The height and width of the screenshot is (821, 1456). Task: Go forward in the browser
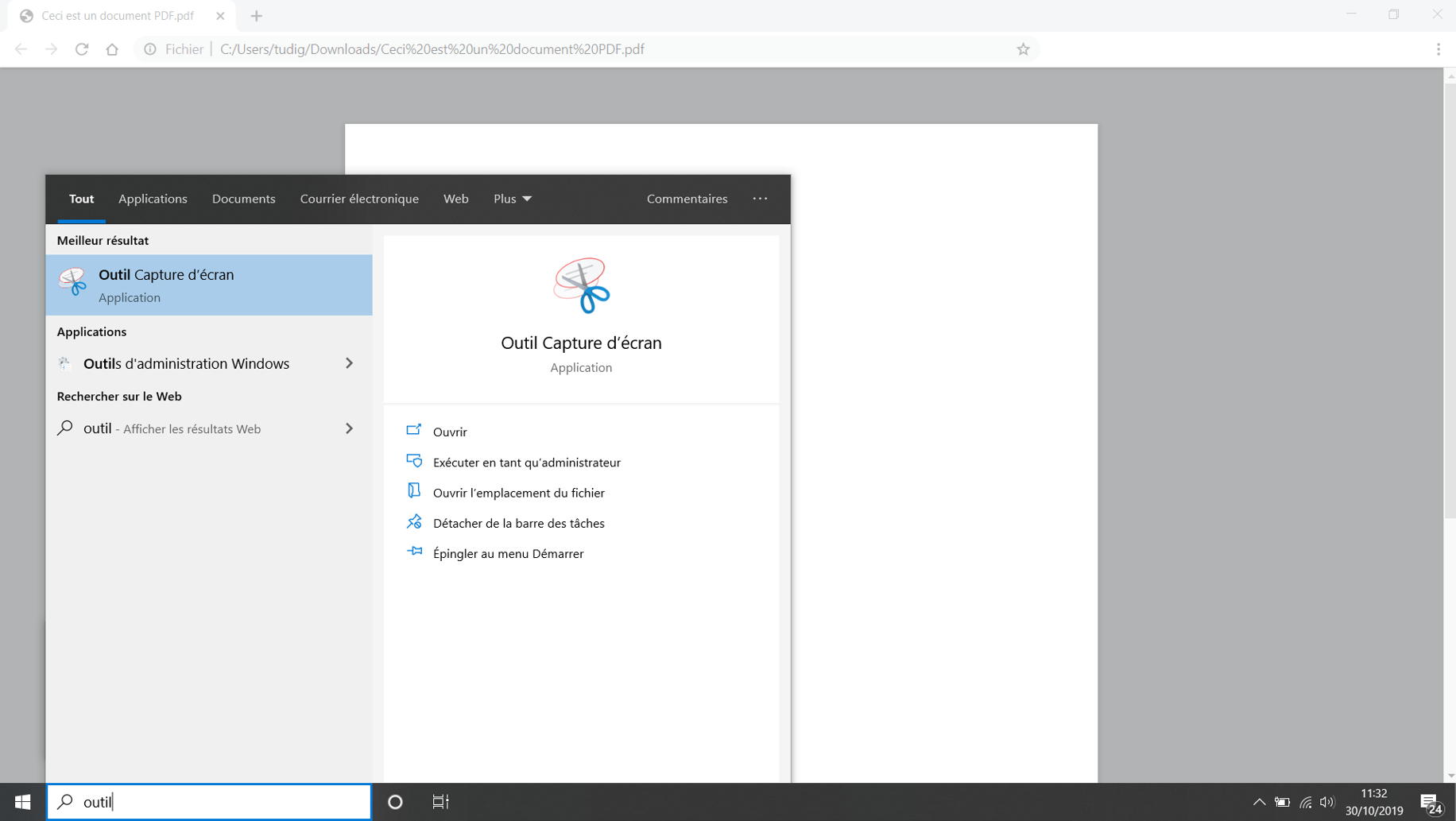coord(52,49)
